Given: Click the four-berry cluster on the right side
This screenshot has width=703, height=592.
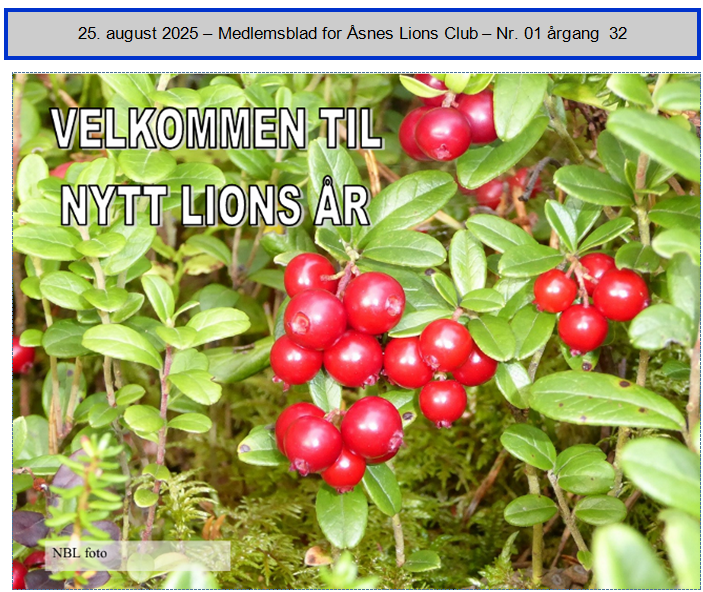Looking at the screenshot, I should point(591,298).
